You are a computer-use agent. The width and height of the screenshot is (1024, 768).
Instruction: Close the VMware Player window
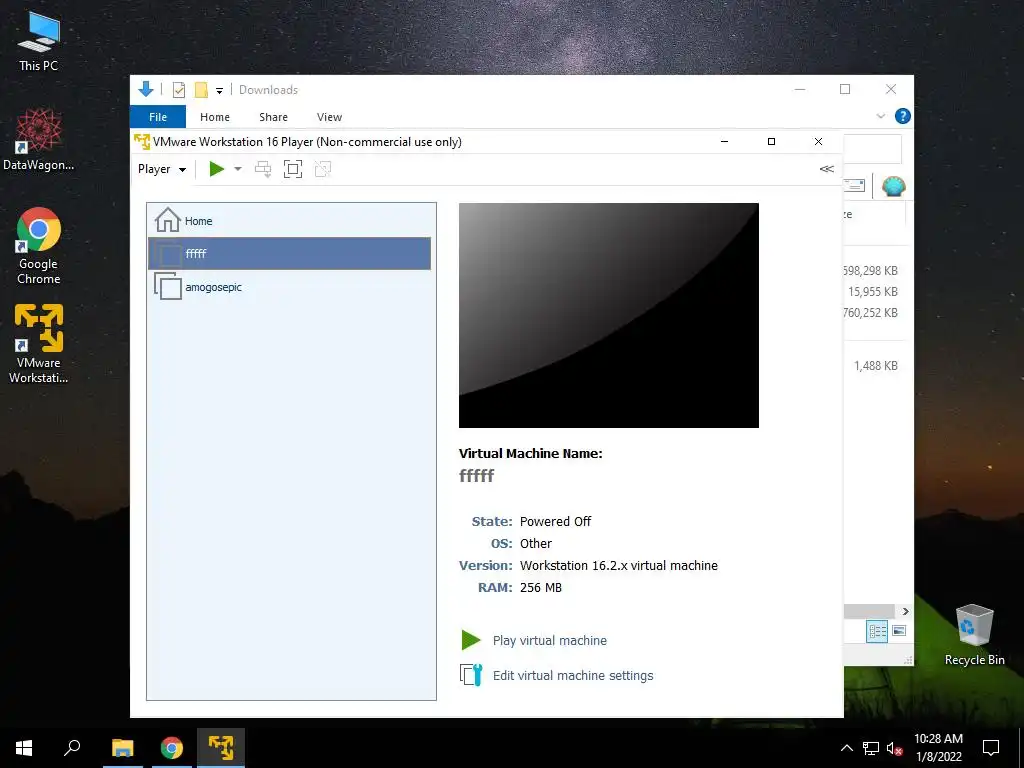(818, 142)
